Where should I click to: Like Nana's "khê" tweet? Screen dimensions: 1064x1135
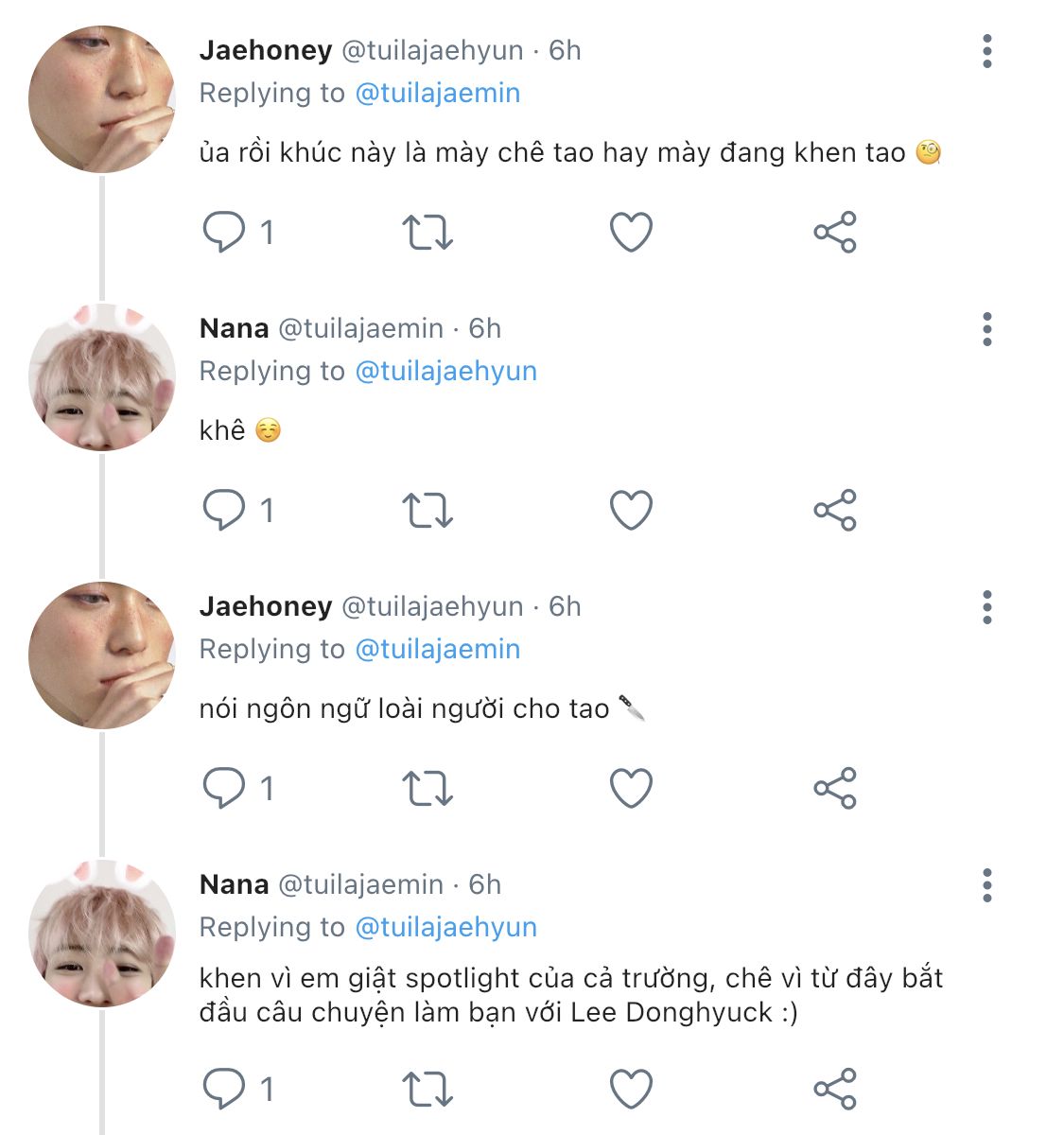631,510
